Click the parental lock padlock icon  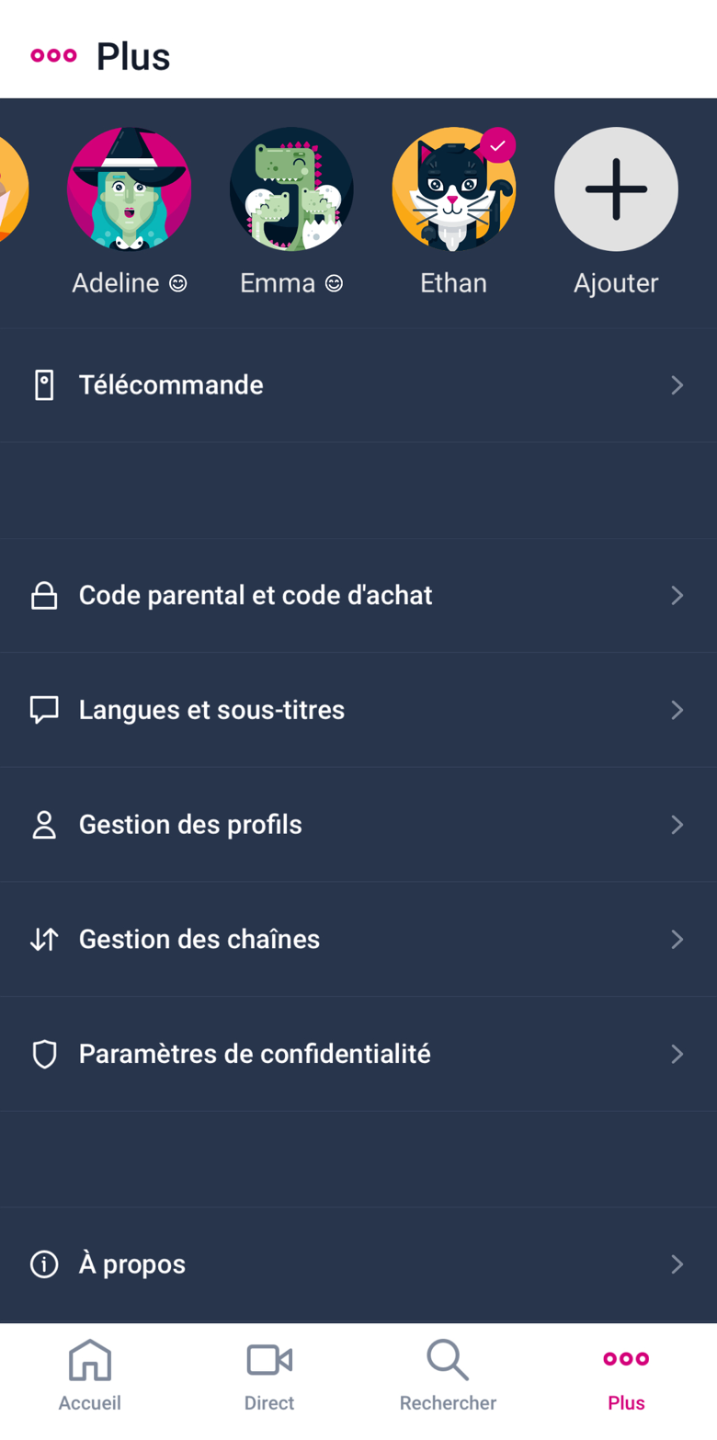(44, 595)
